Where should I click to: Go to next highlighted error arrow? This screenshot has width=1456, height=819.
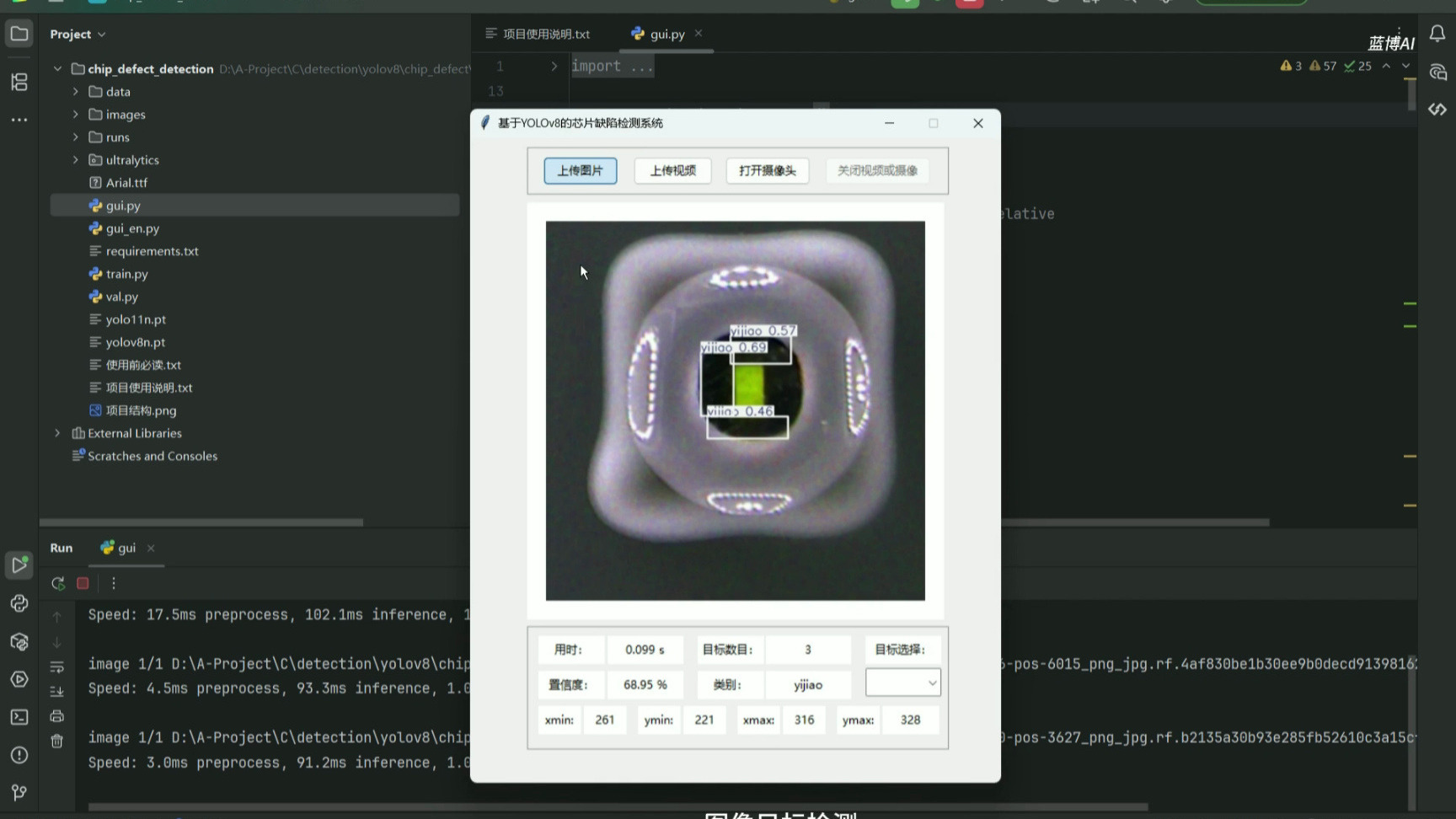click(1405, 66)
